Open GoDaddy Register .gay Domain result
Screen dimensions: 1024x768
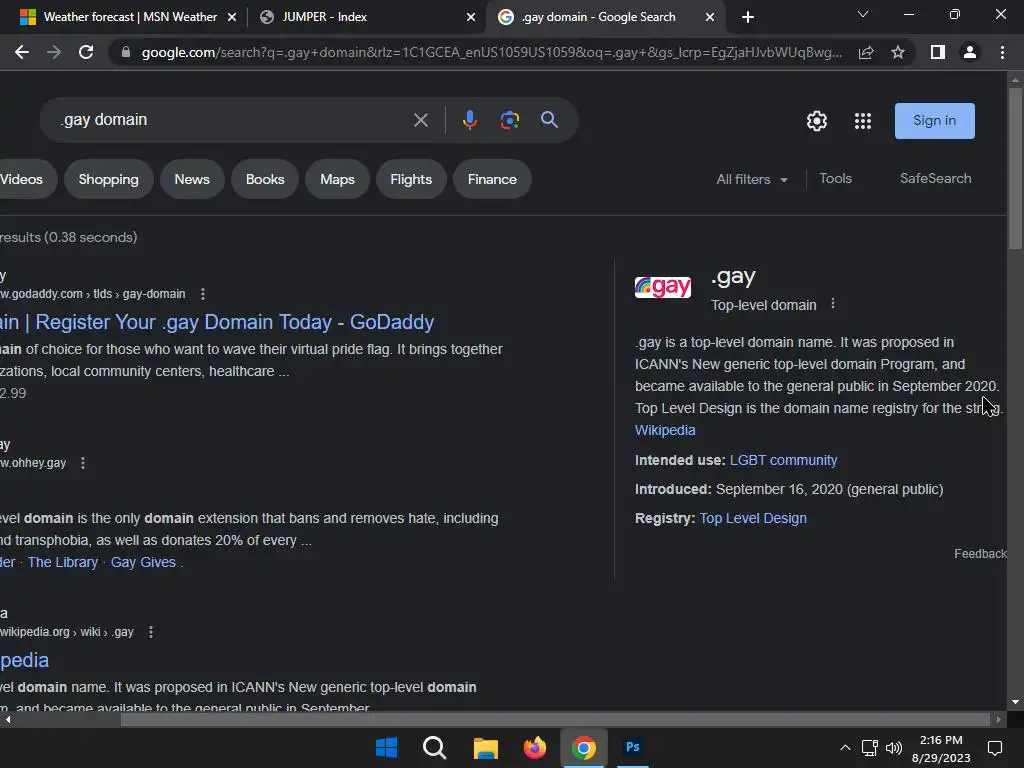pyautogui.click(x=217, y=322)
